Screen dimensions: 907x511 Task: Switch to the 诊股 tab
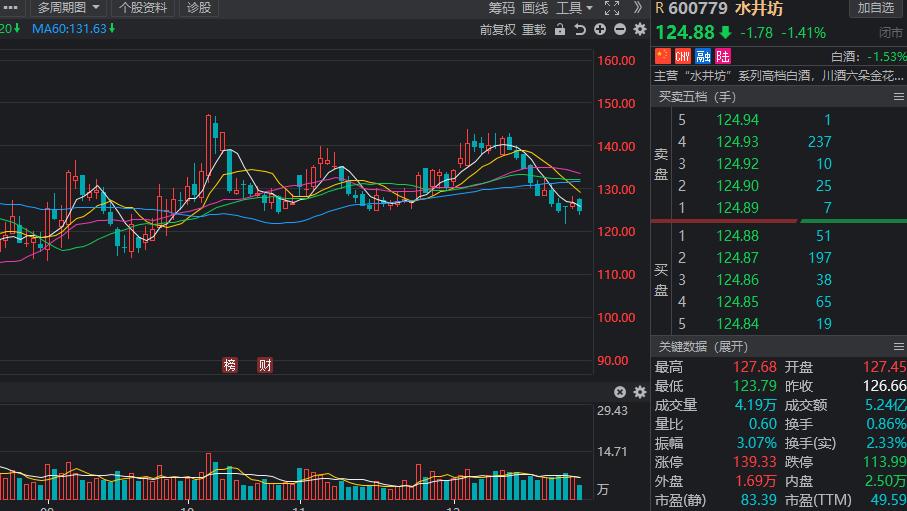click(198, 8)
